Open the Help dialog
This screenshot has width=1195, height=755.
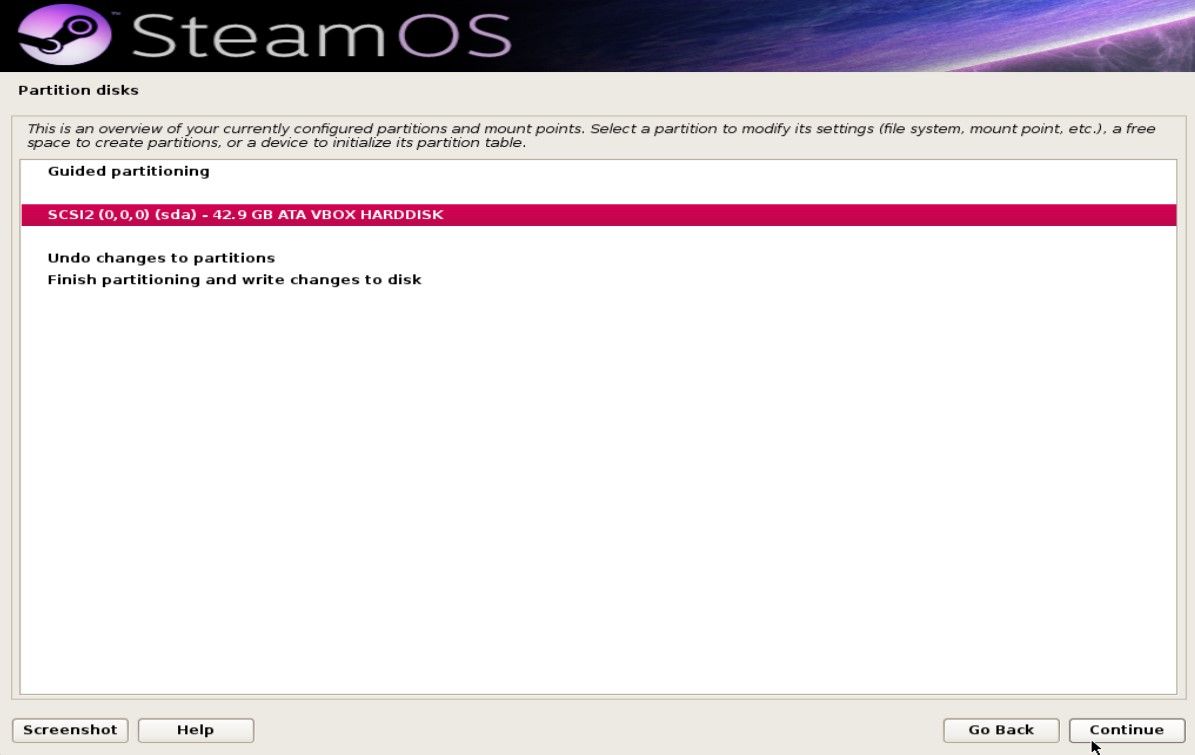click(x=195, y=730)
